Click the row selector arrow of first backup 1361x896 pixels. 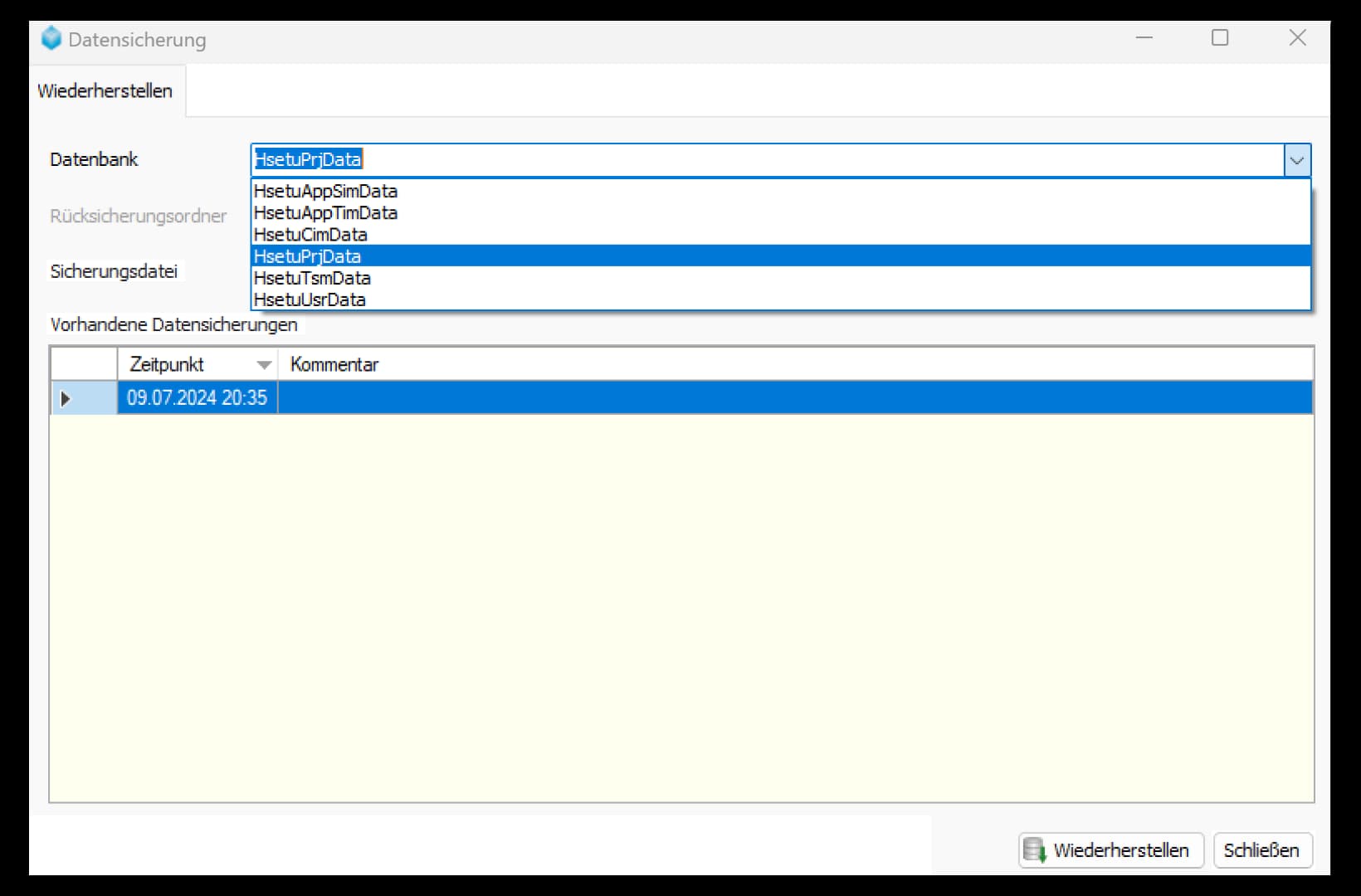[x=66, y=399]
